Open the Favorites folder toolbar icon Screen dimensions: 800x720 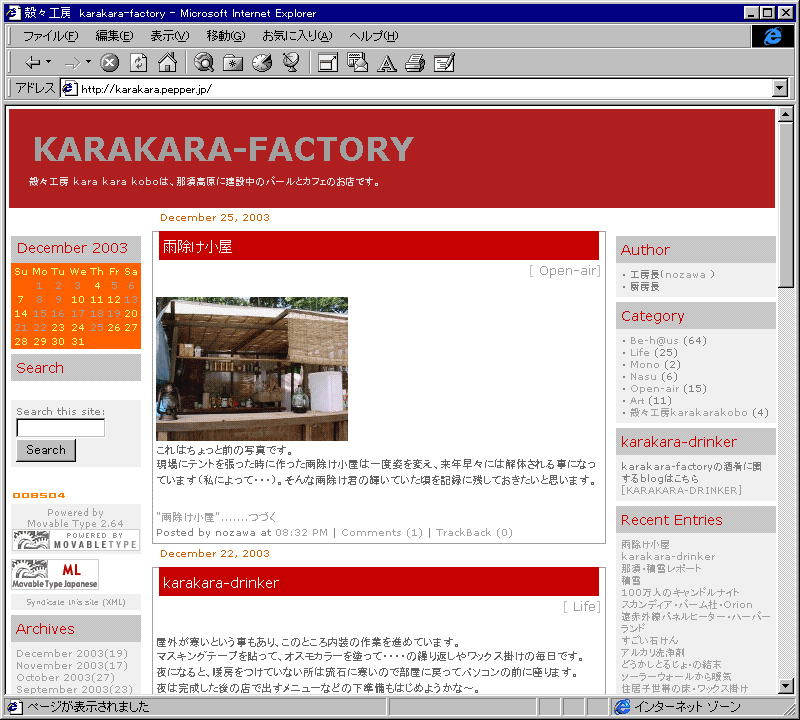click(x=233, y=63)
